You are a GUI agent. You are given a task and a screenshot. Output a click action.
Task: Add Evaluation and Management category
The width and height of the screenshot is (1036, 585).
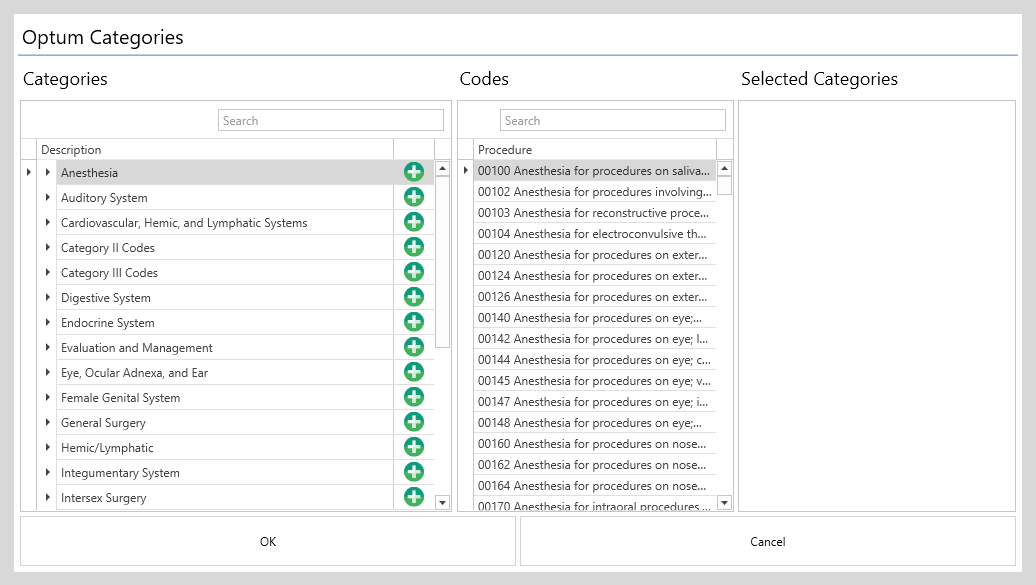click(x=414, y=347)
